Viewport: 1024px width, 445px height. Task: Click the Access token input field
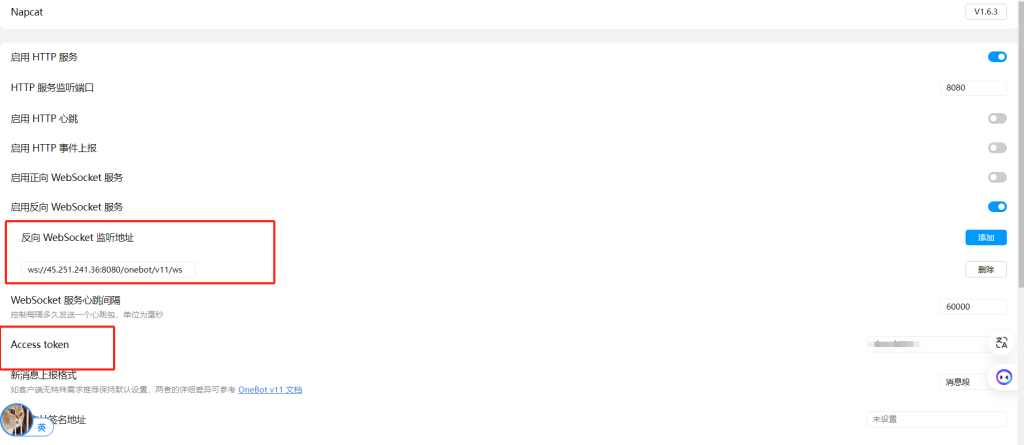(928, 344)
